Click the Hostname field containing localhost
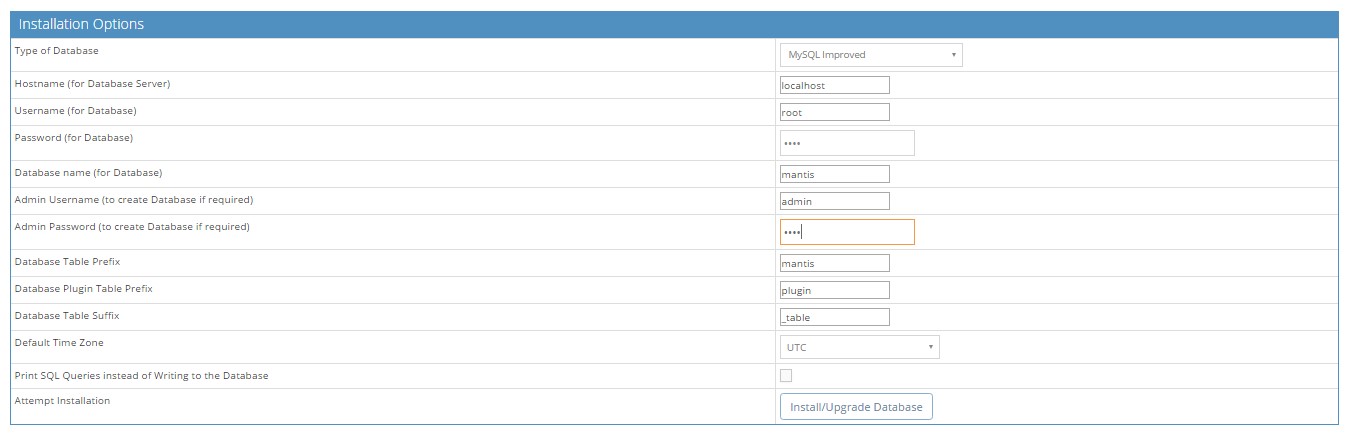 tap(834, 86)
